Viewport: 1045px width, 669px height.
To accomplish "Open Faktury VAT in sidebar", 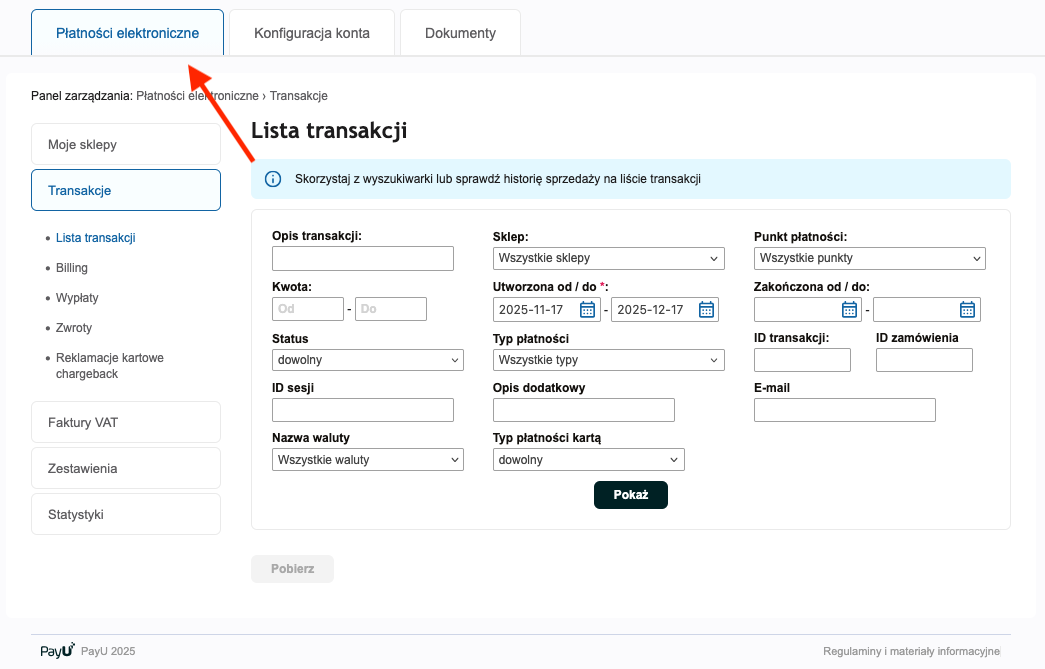I will click(x=125, y=423).
